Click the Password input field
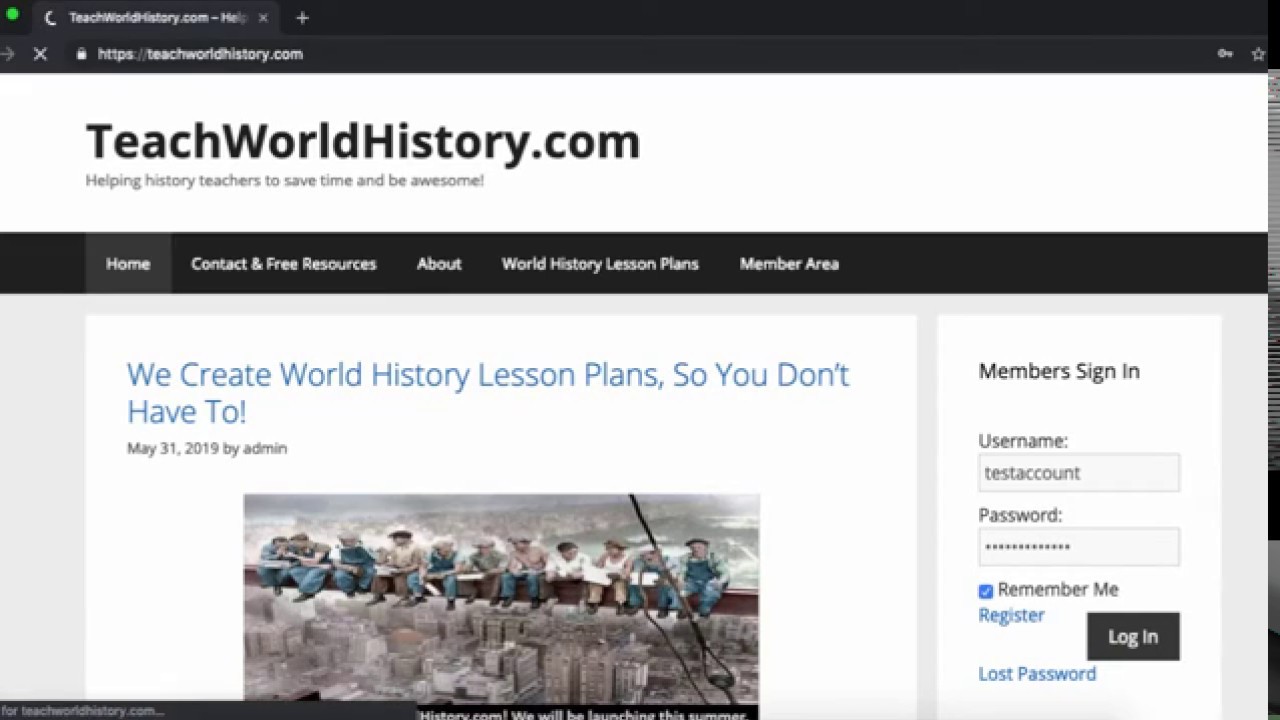1280x720 pixels. point(1079,547)
